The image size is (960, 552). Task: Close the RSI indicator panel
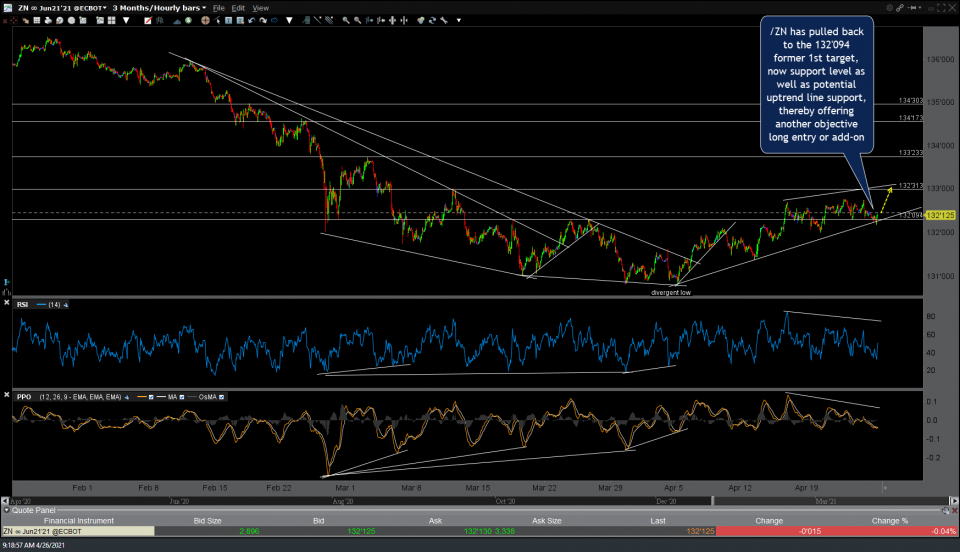click(8, 300)
